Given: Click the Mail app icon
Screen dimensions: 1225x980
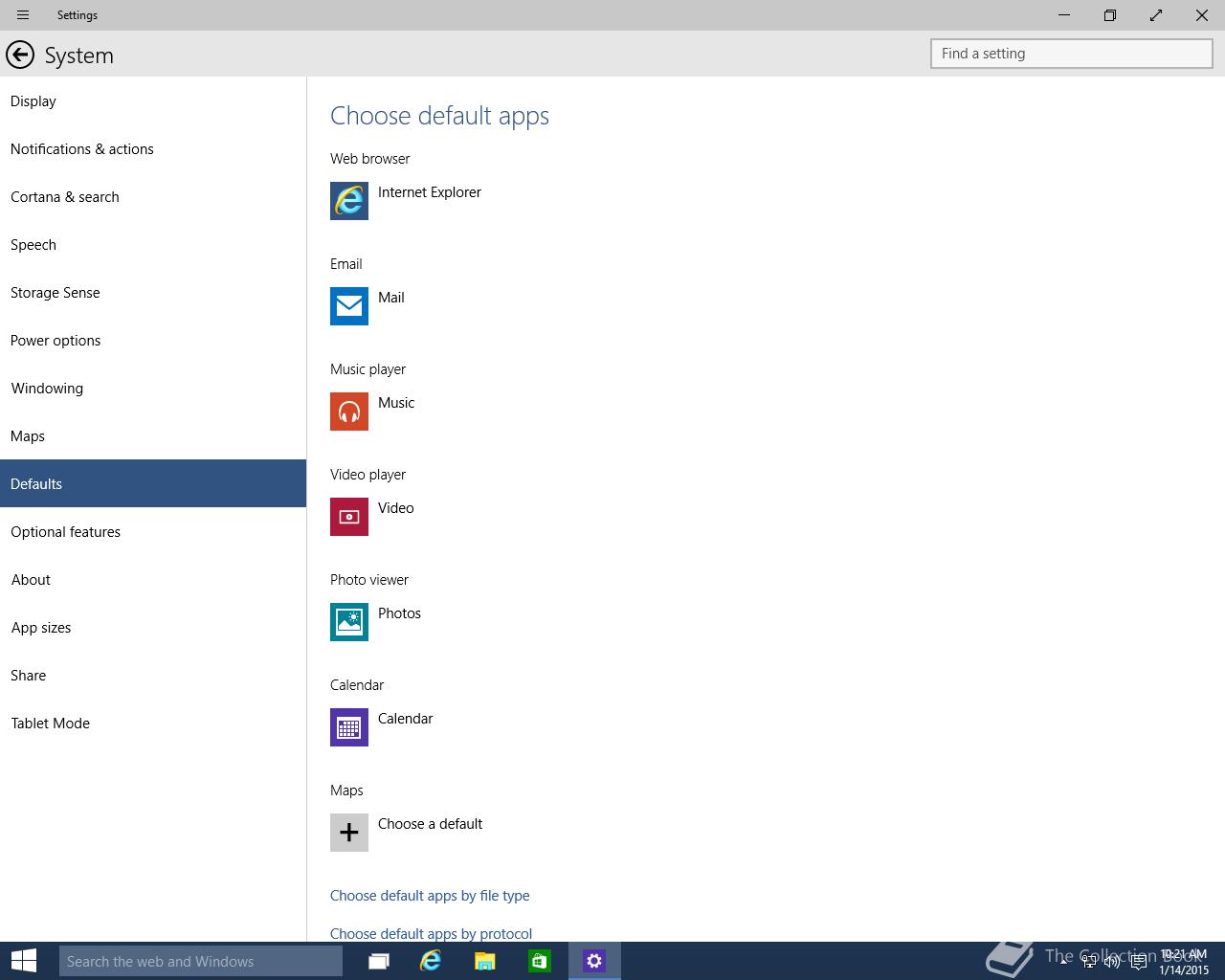Looking at the screenshot, I should pos(349,306).
